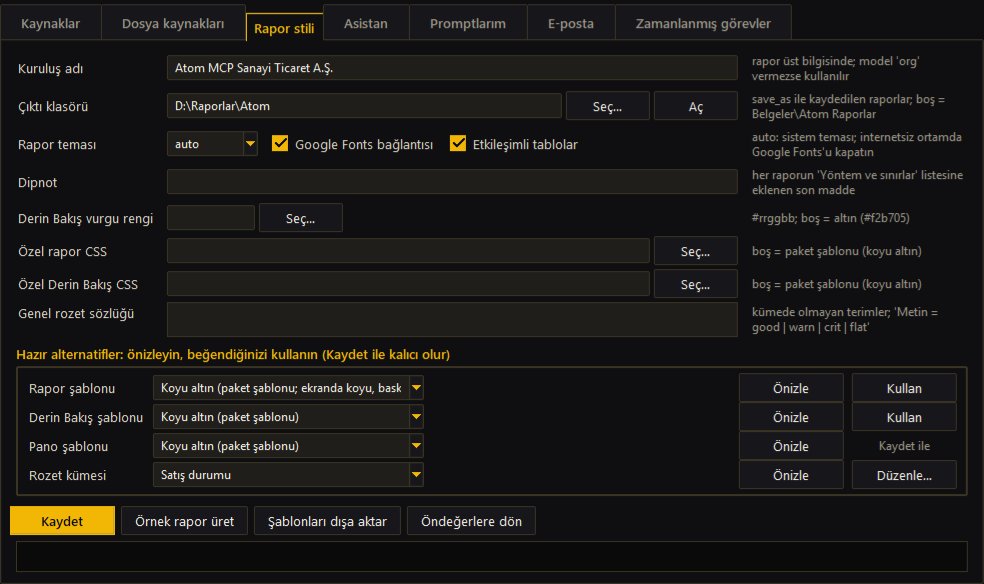
Task: Select the E-posta tab
Action: pos(570,24)
